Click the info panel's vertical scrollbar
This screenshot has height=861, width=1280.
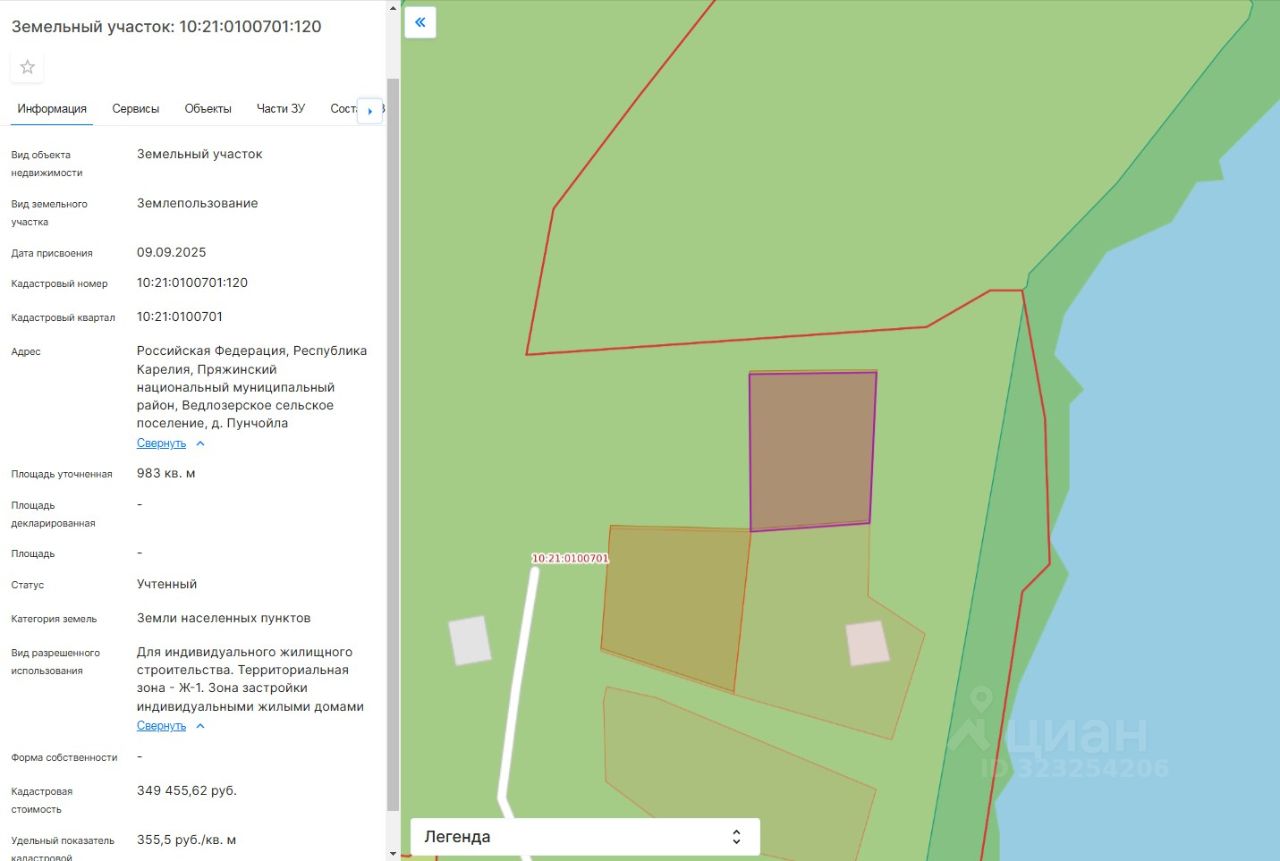pyautogui.click(x=393, y=443)
